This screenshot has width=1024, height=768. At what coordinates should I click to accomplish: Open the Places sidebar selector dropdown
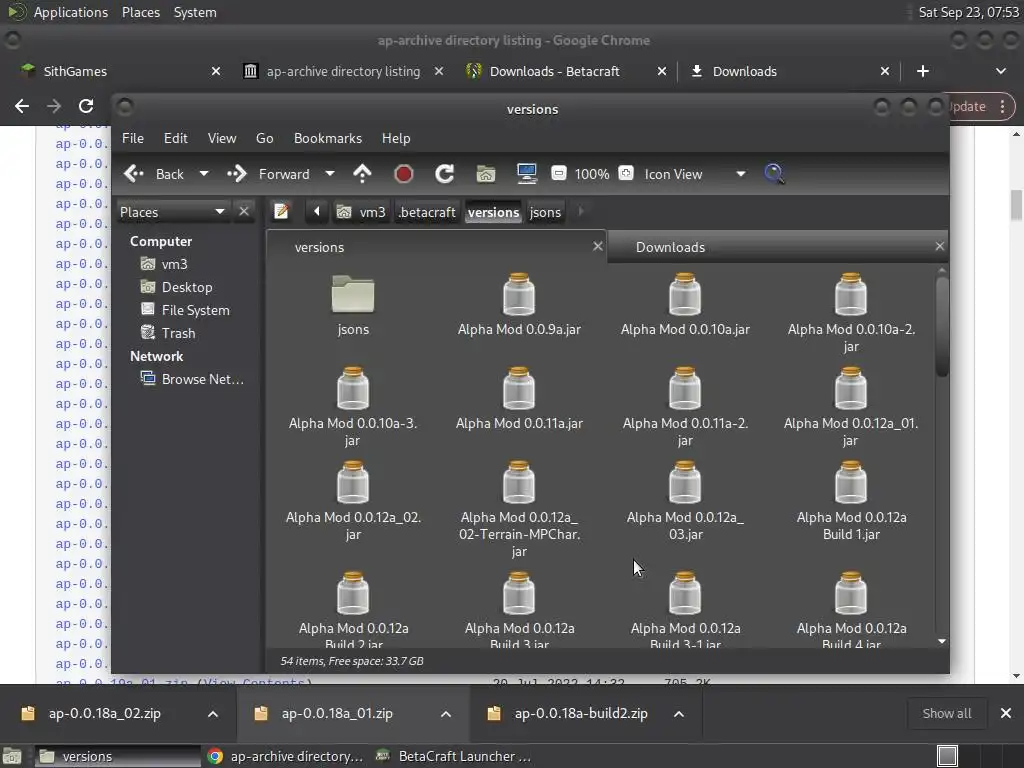[172, 212]
